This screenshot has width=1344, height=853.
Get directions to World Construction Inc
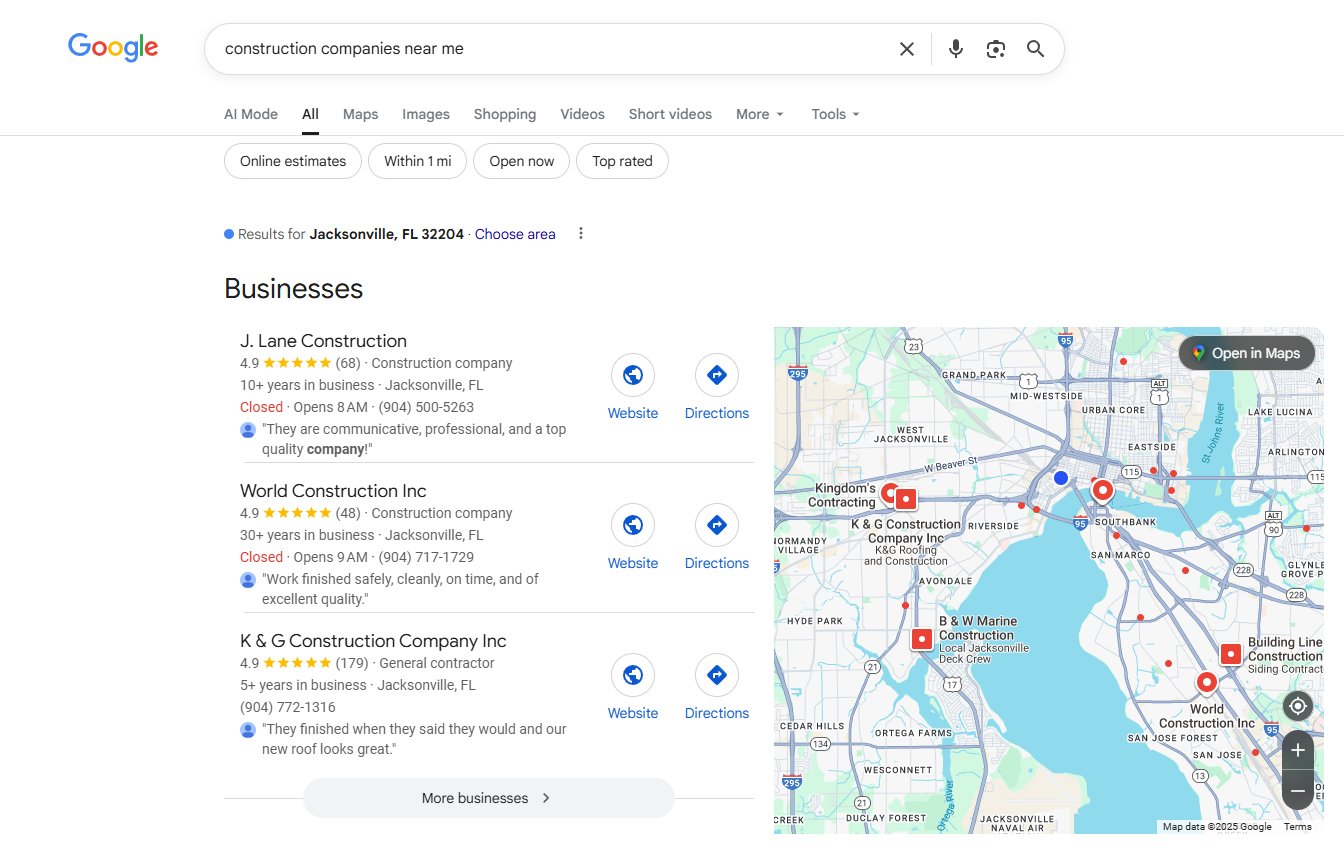[x=716, y=526]
